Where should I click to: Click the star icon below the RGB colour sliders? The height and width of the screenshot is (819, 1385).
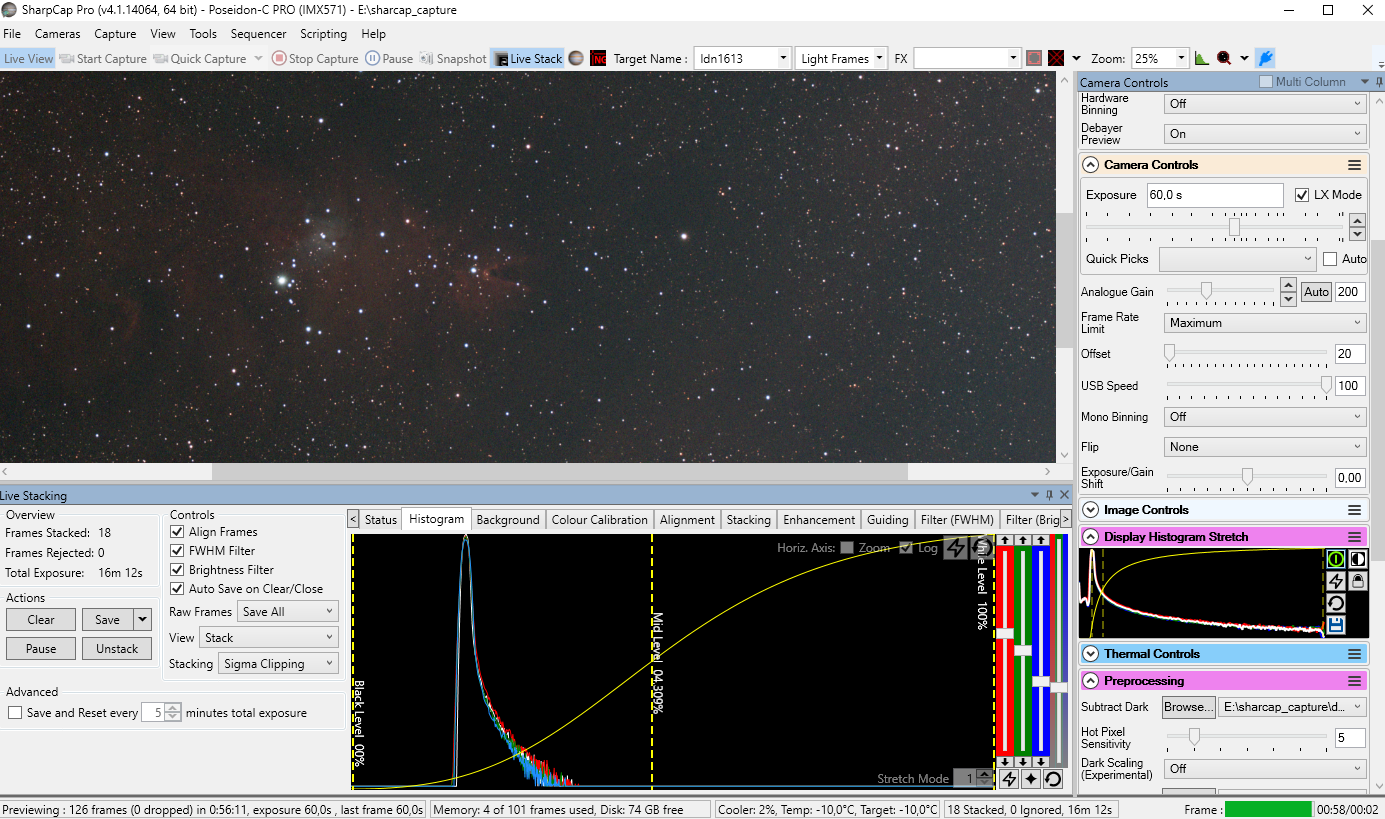point(1031,779)
